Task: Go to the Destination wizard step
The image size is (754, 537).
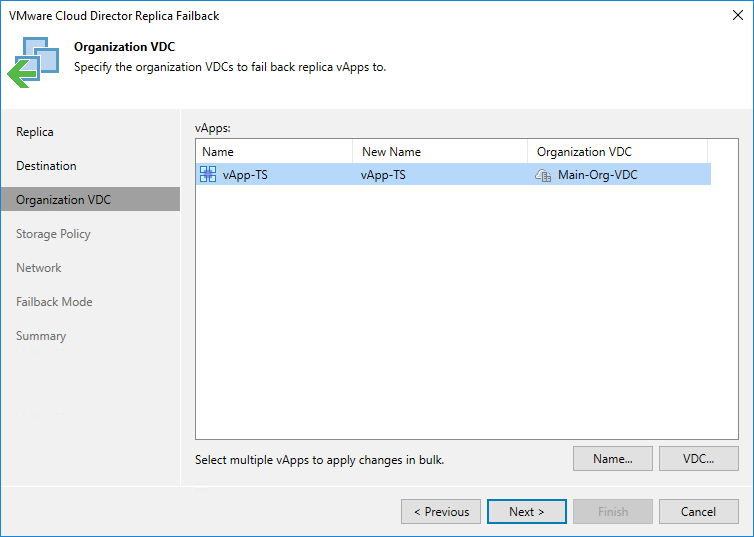Action: (46, 166)
